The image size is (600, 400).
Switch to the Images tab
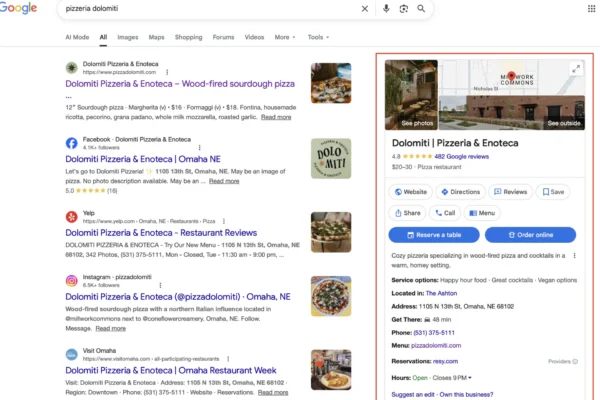[127, 37]
